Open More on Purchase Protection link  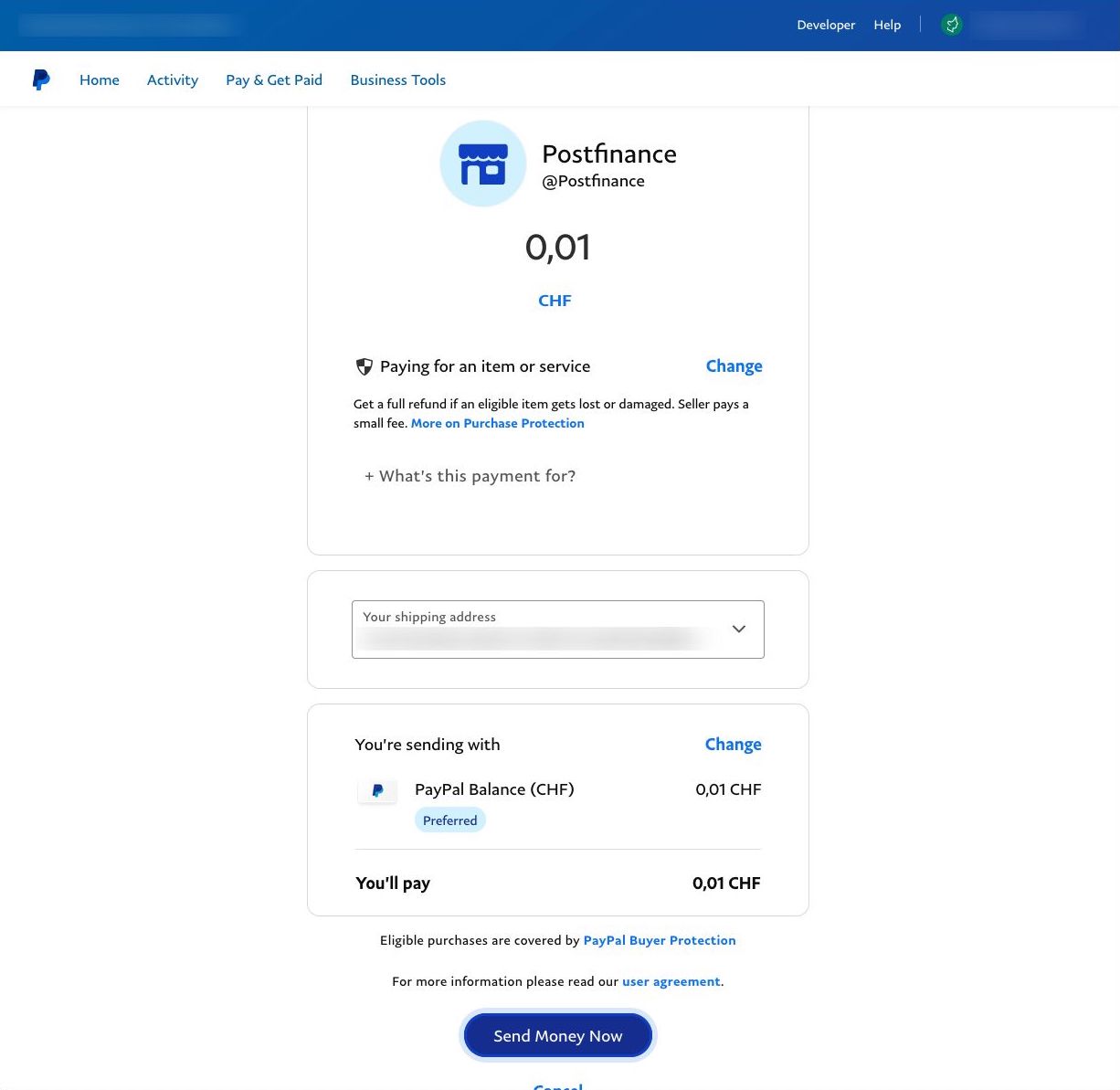coord(498,423)
